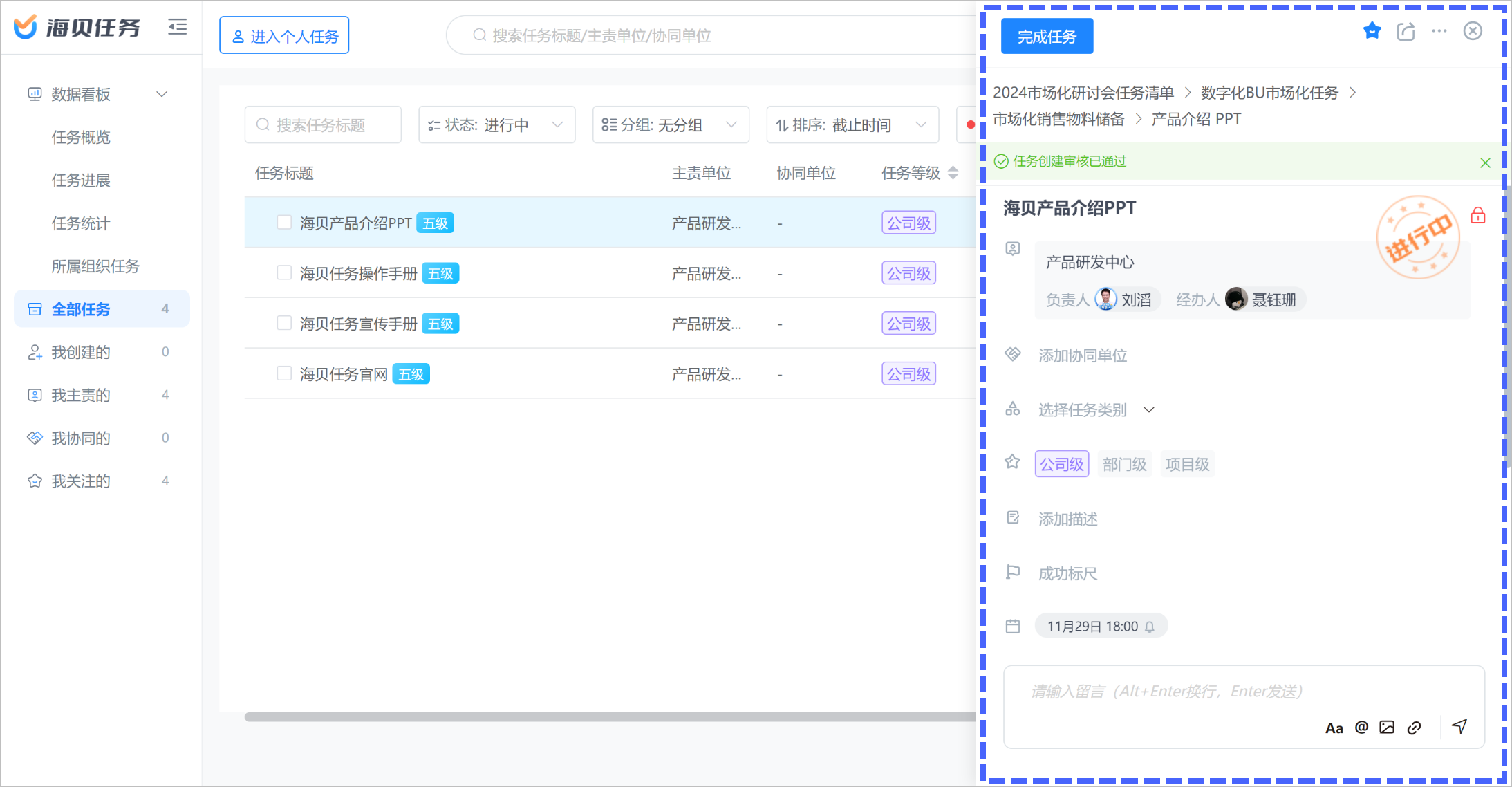Select 公司级 level in detail panel
1512x787 pixels.
point(1061,464)
